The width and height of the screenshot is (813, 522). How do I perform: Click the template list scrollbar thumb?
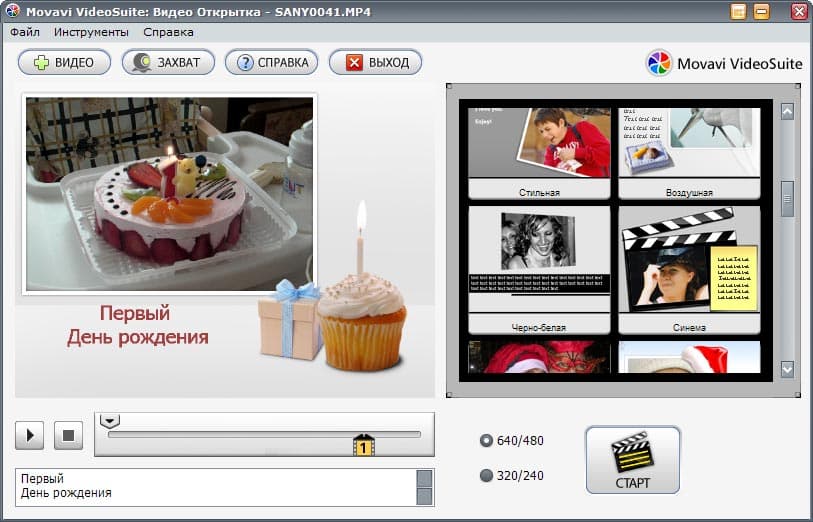click(x=787, y=199)
